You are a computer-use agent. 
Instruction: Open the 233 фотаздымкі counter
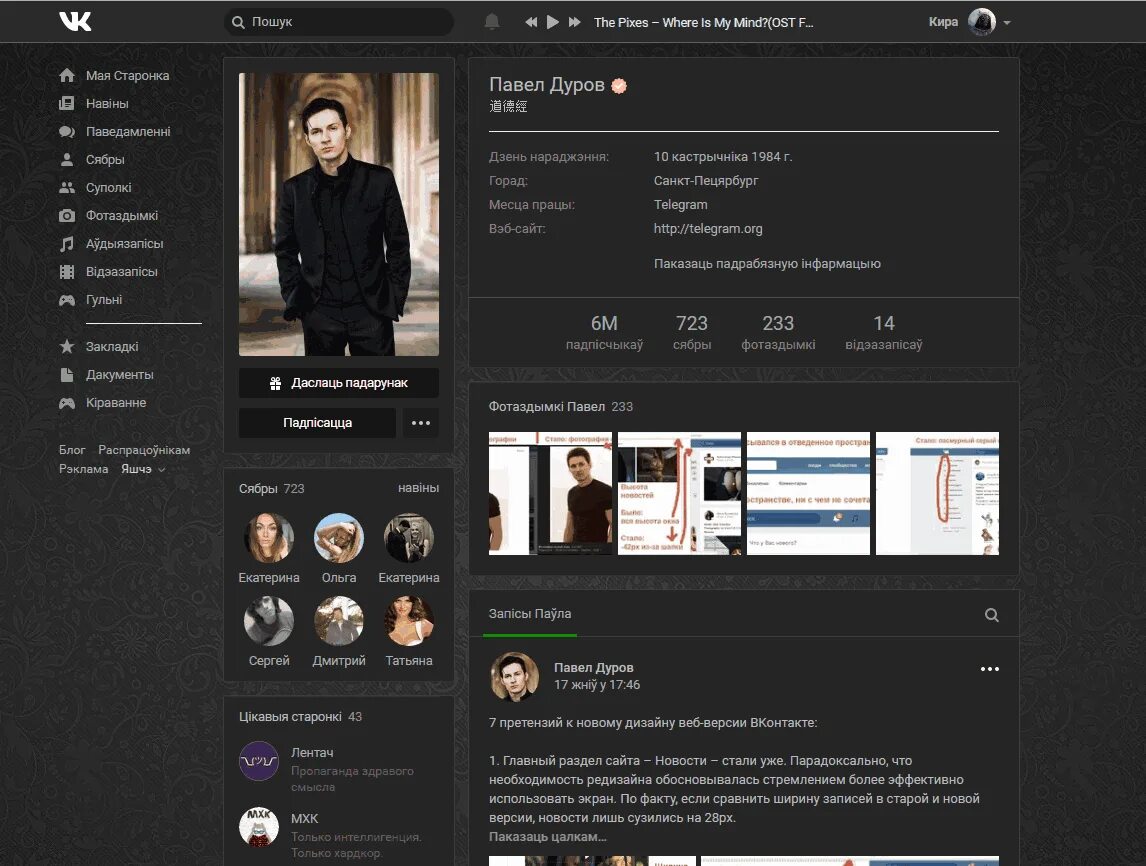pos(778,333)
